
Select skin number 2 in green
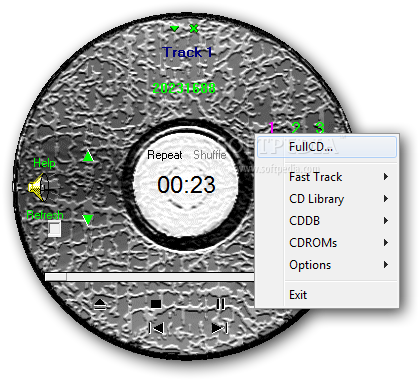point(296,128)
